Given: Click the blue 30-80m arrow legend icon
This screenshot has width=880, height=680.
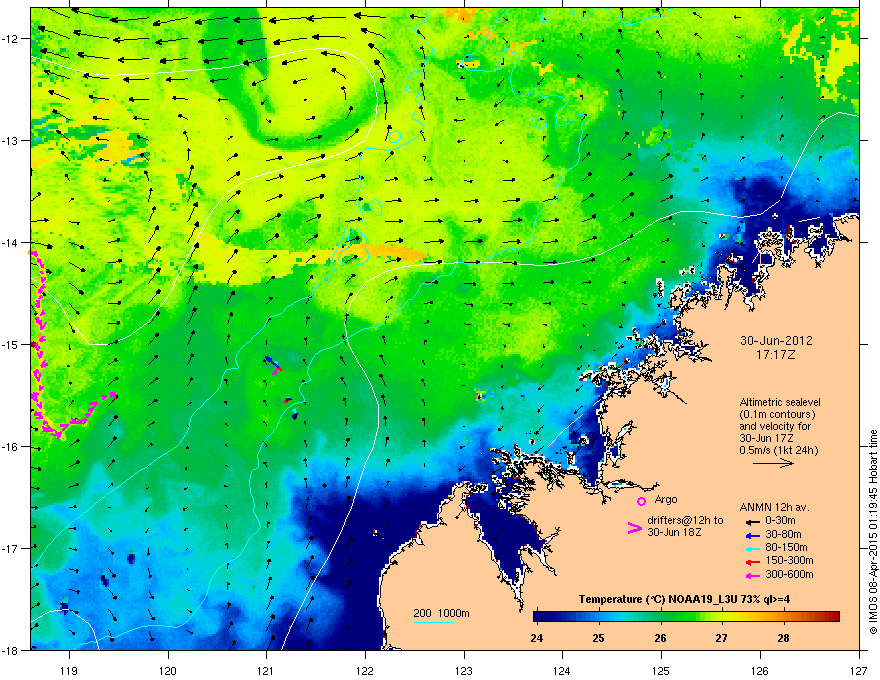Looking at the screenshot, I should point(752,535).
